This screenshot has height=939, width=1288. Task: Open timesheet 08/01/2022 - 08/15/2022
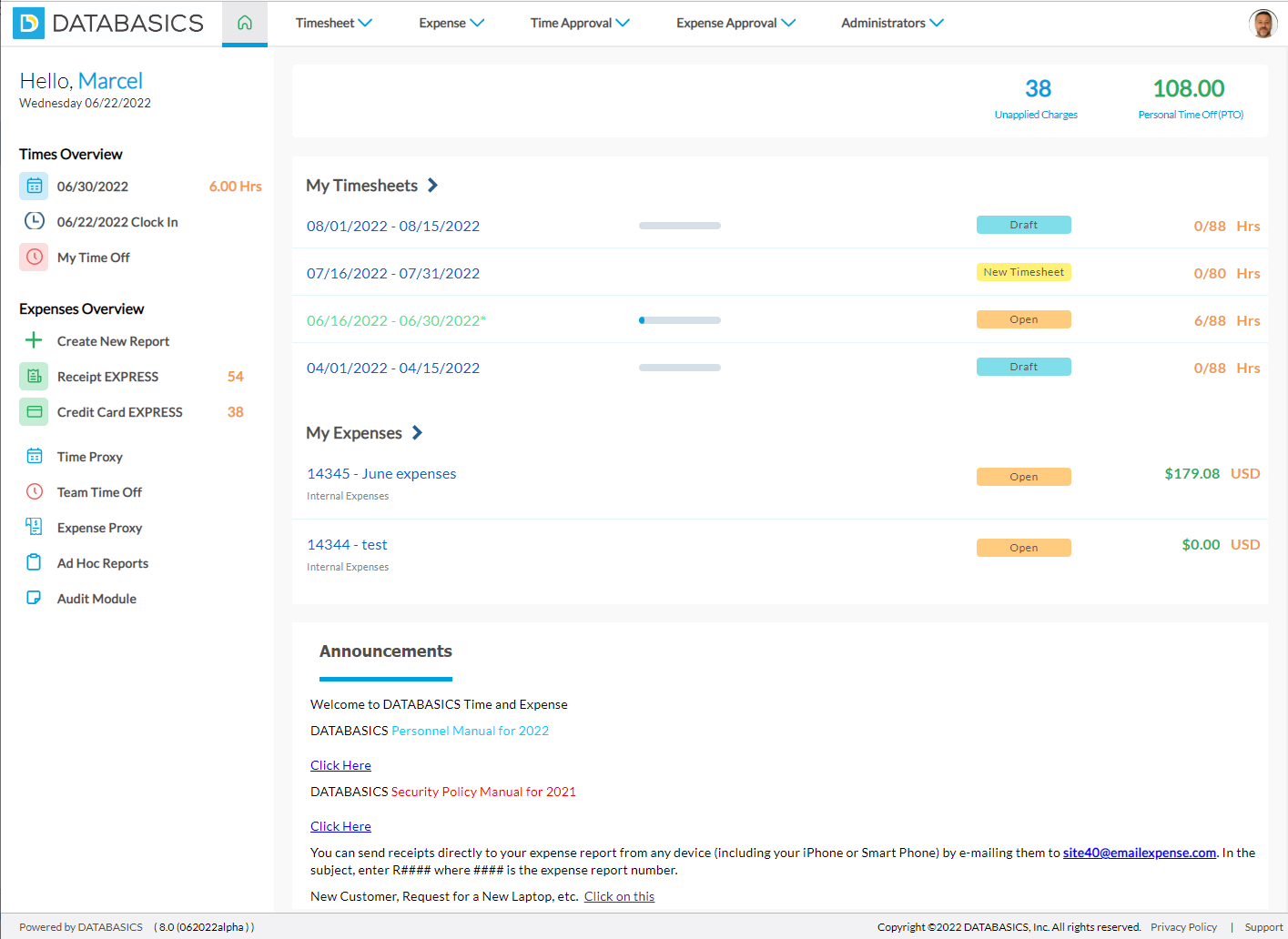tap(393, 226)
